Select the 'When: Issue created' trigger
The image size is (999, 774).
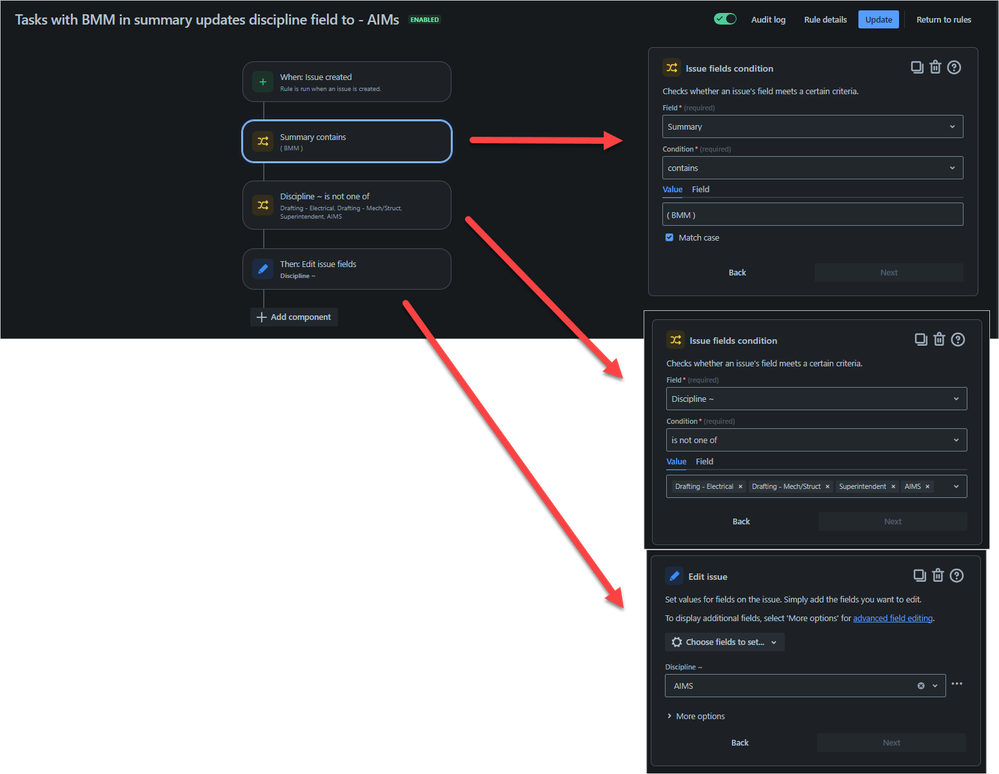[347, 82]
